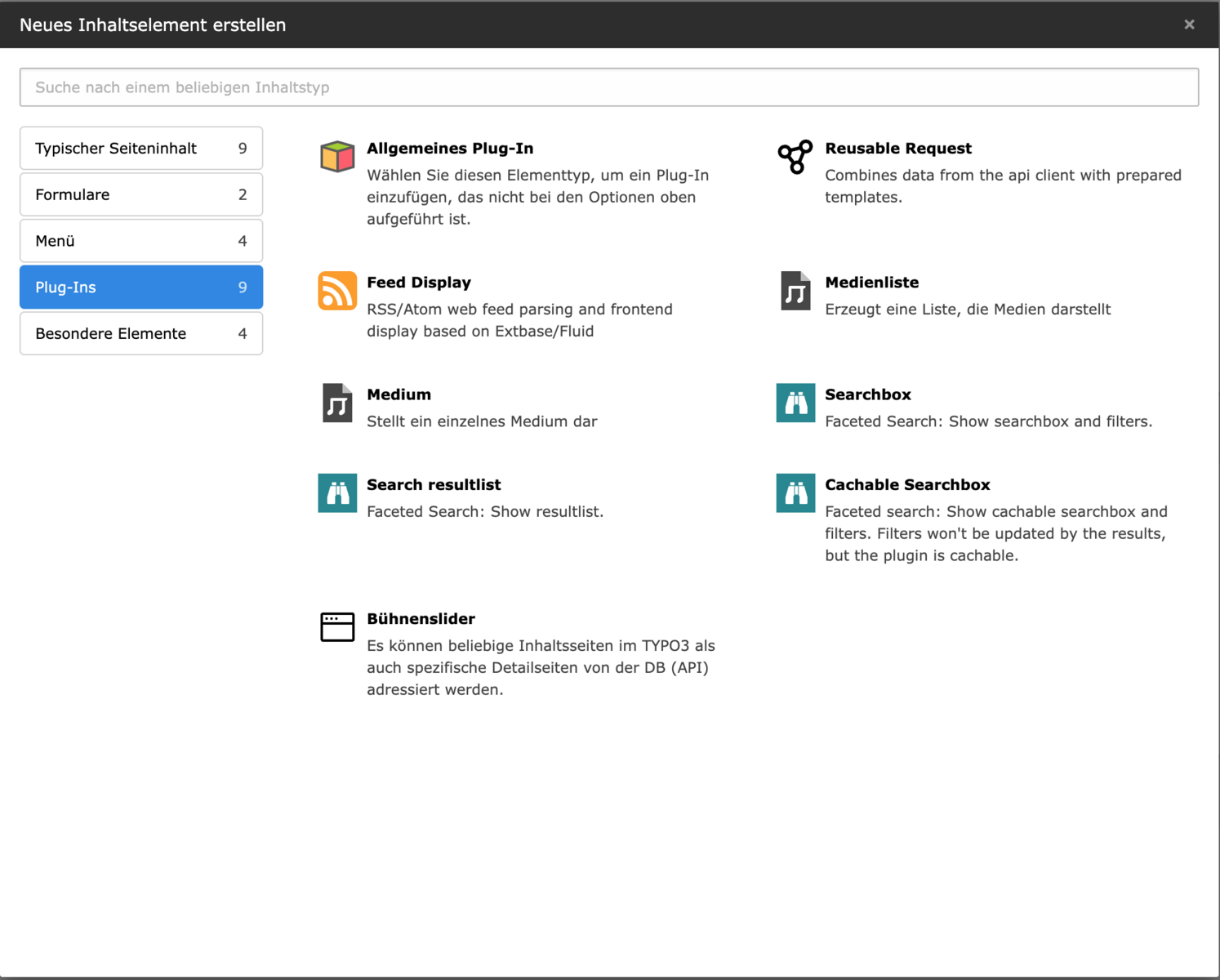Click the active Plug-Ins tab
This screenshot has height=980, width=1220.
click(x=141, y=287)
